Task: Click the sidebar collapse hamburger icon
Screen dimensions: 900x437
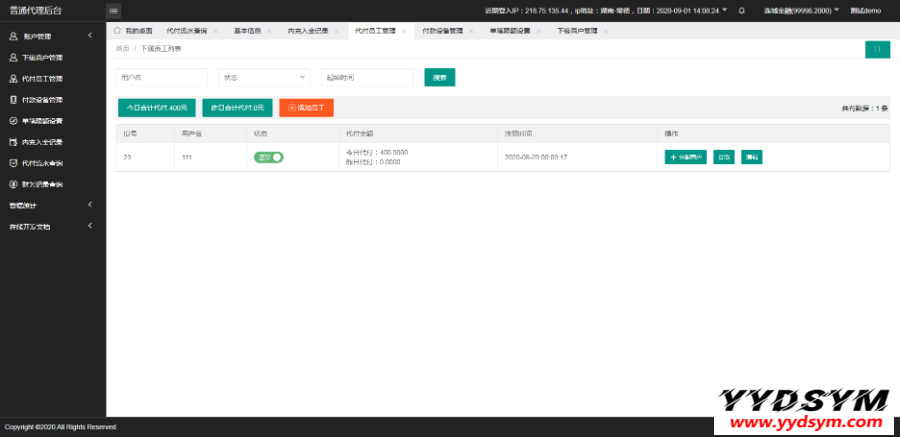Action: 113,10
